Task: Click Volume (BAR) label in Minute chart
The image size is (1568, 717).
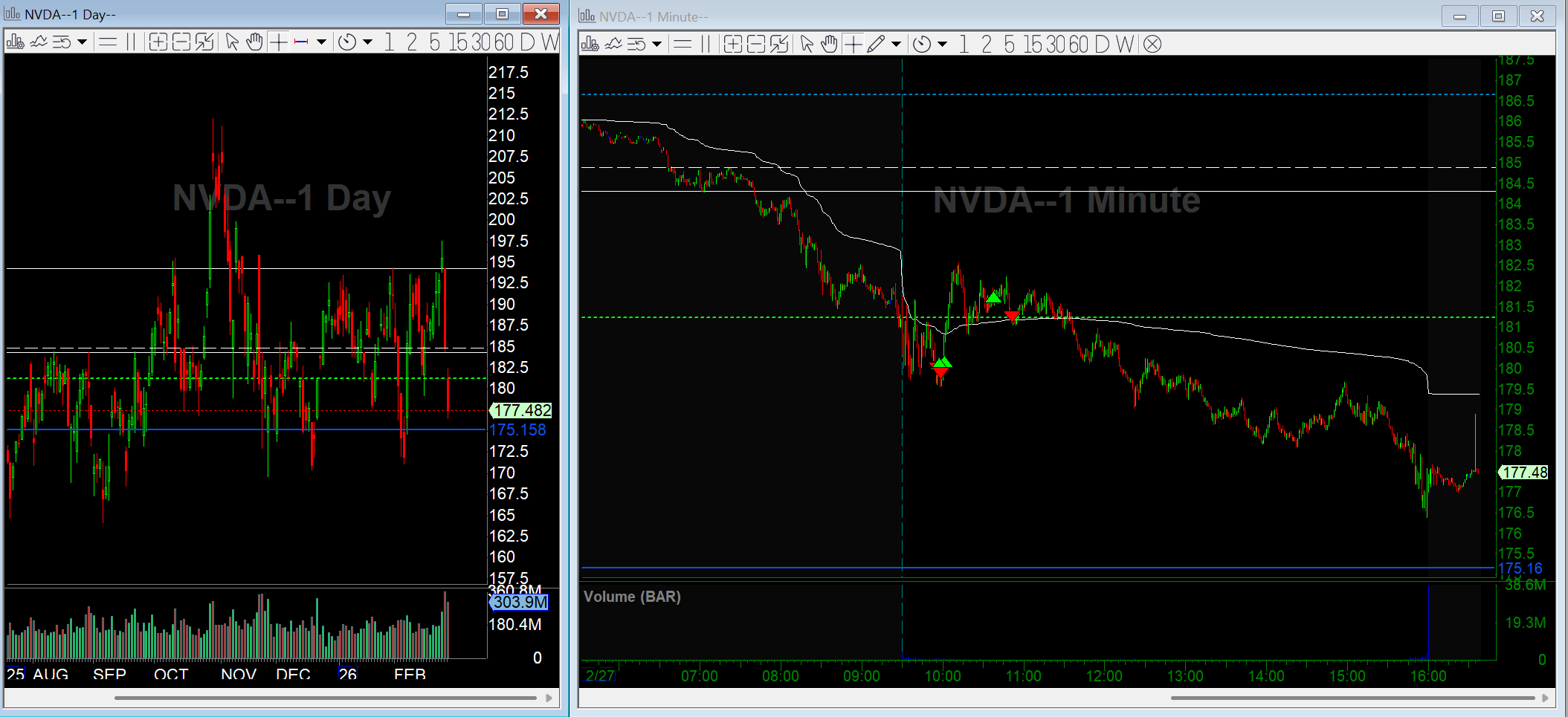Action: [x=632, y=597]
